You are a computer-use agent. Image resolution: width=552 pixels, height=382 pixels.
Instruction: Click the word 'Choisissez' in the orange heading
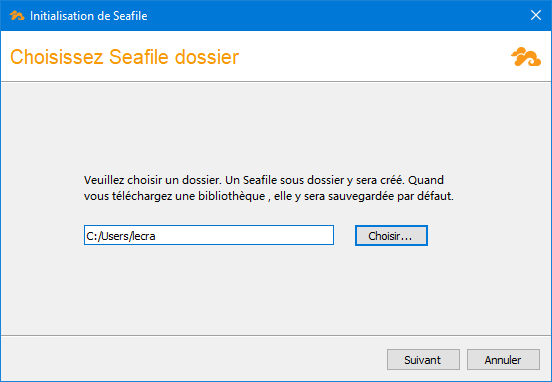[x=57, y=57]
